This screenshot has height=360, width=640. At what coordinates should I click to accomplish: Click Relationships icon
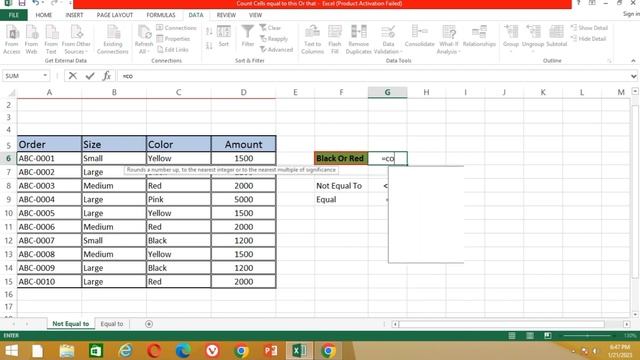[x=479, y=36]
